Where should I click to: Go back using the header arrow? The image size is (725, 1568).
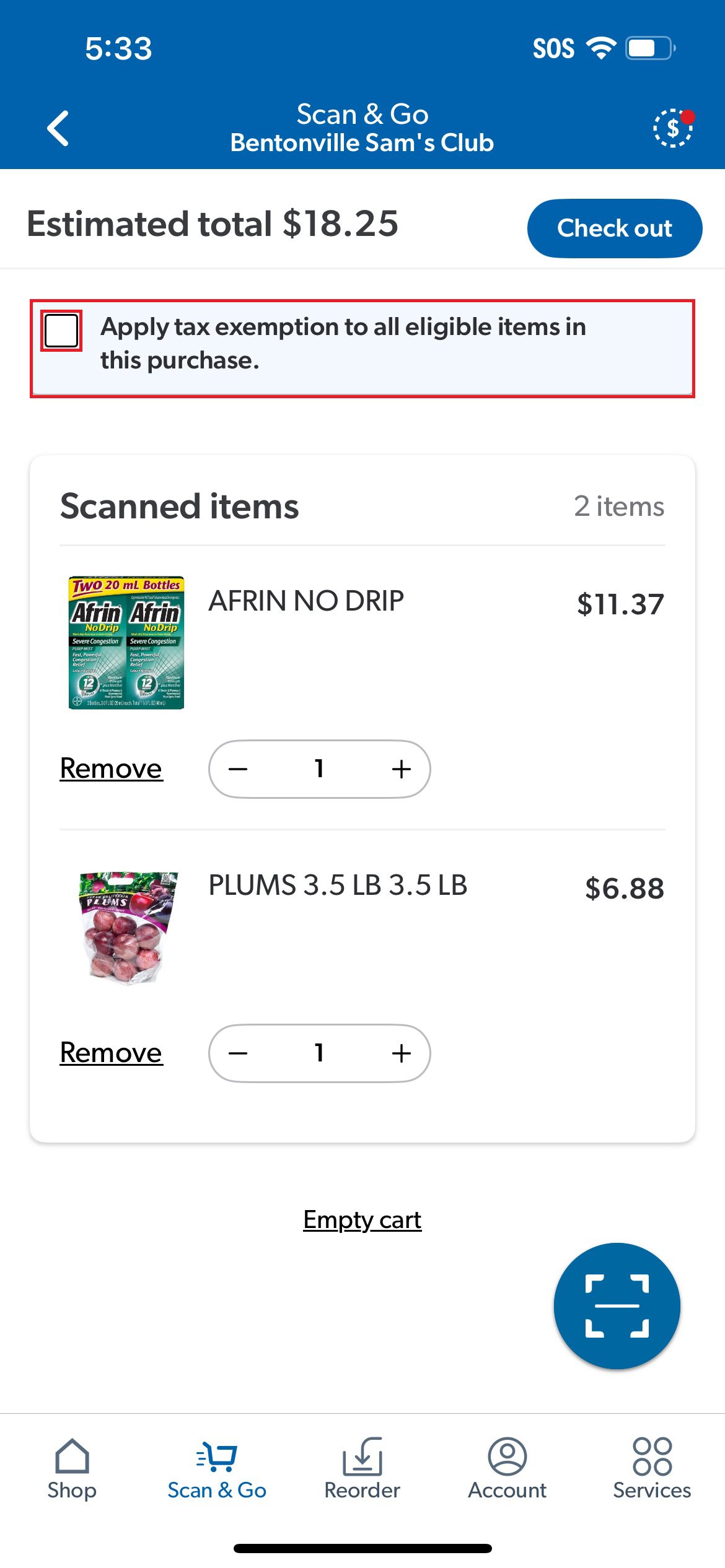58,128
